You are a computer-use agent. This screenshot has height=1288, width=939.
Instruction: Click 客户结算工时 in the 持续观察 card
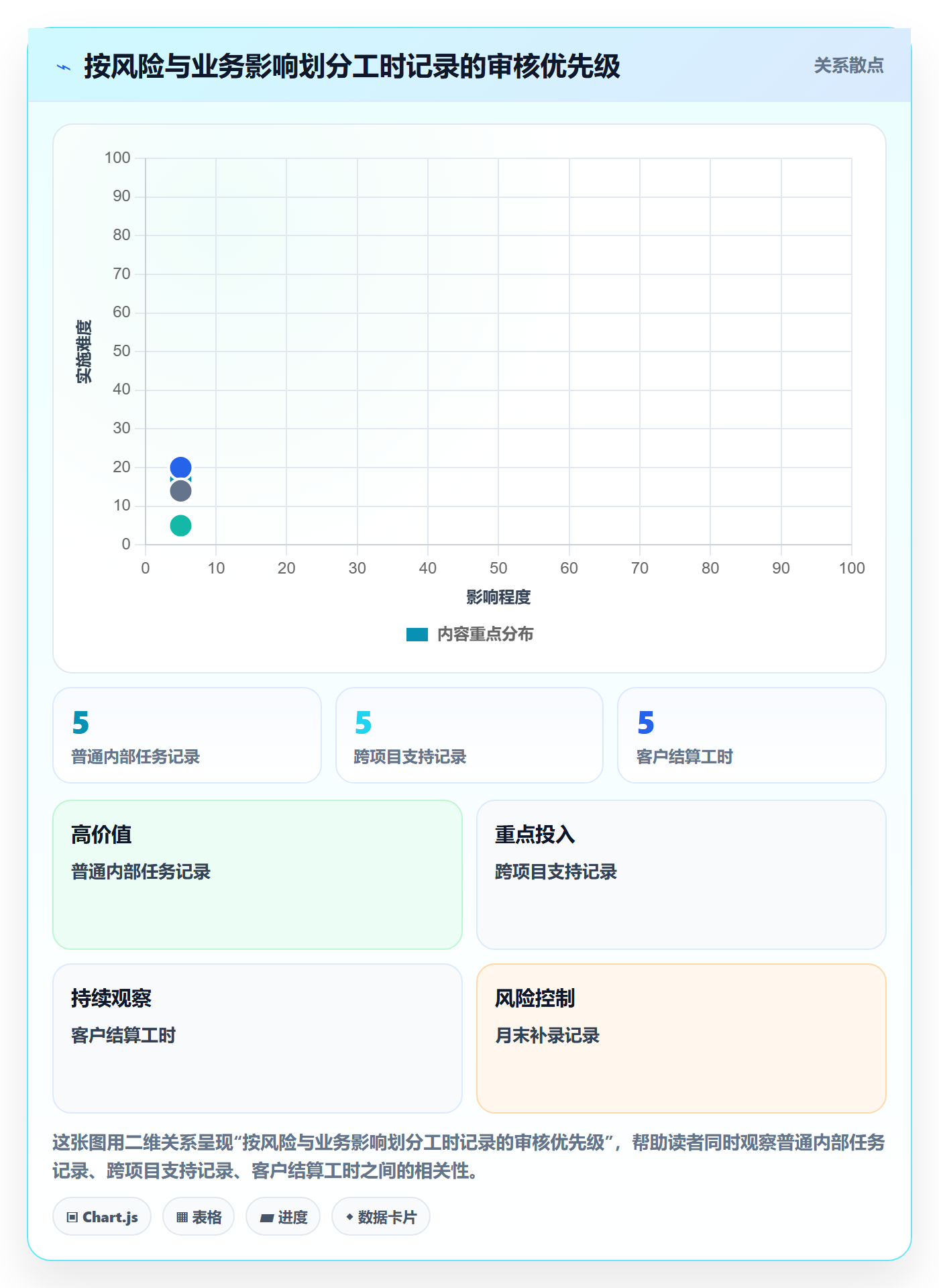coord(123,1035)
